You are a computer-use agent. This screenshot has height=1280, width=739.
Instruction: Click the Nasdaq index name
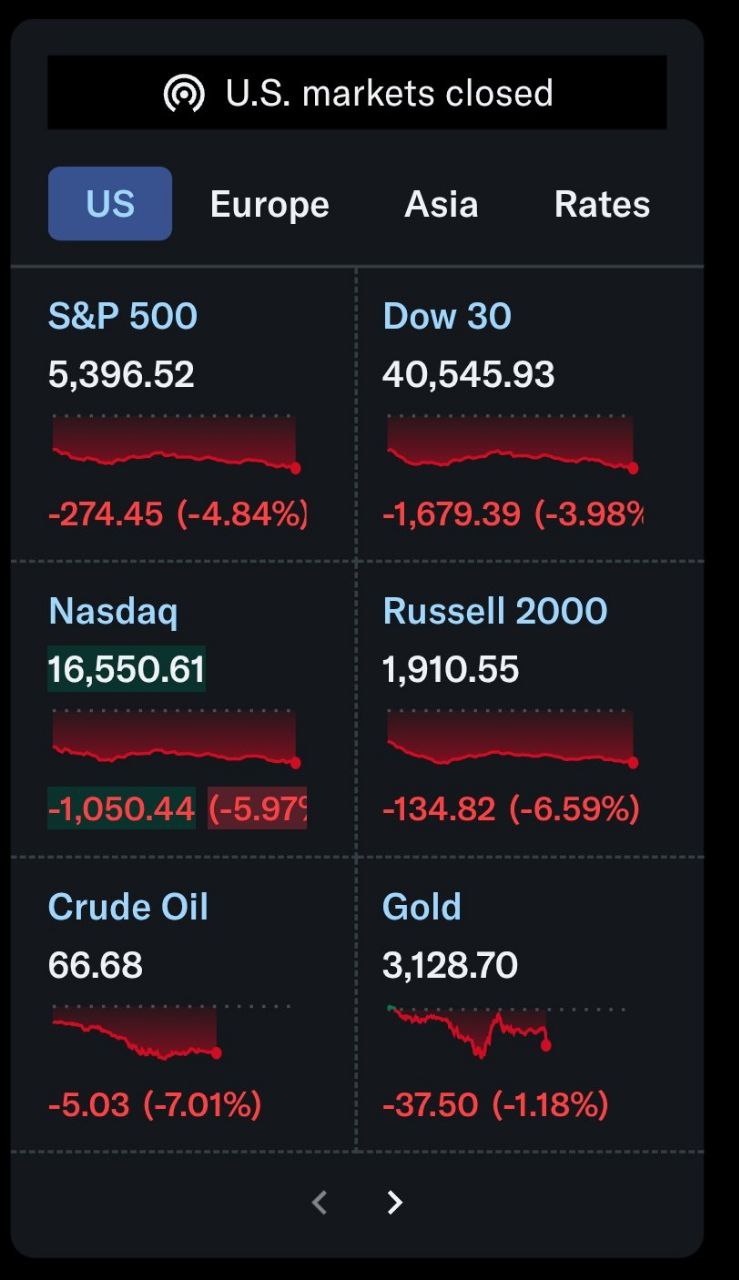point(113,611)
